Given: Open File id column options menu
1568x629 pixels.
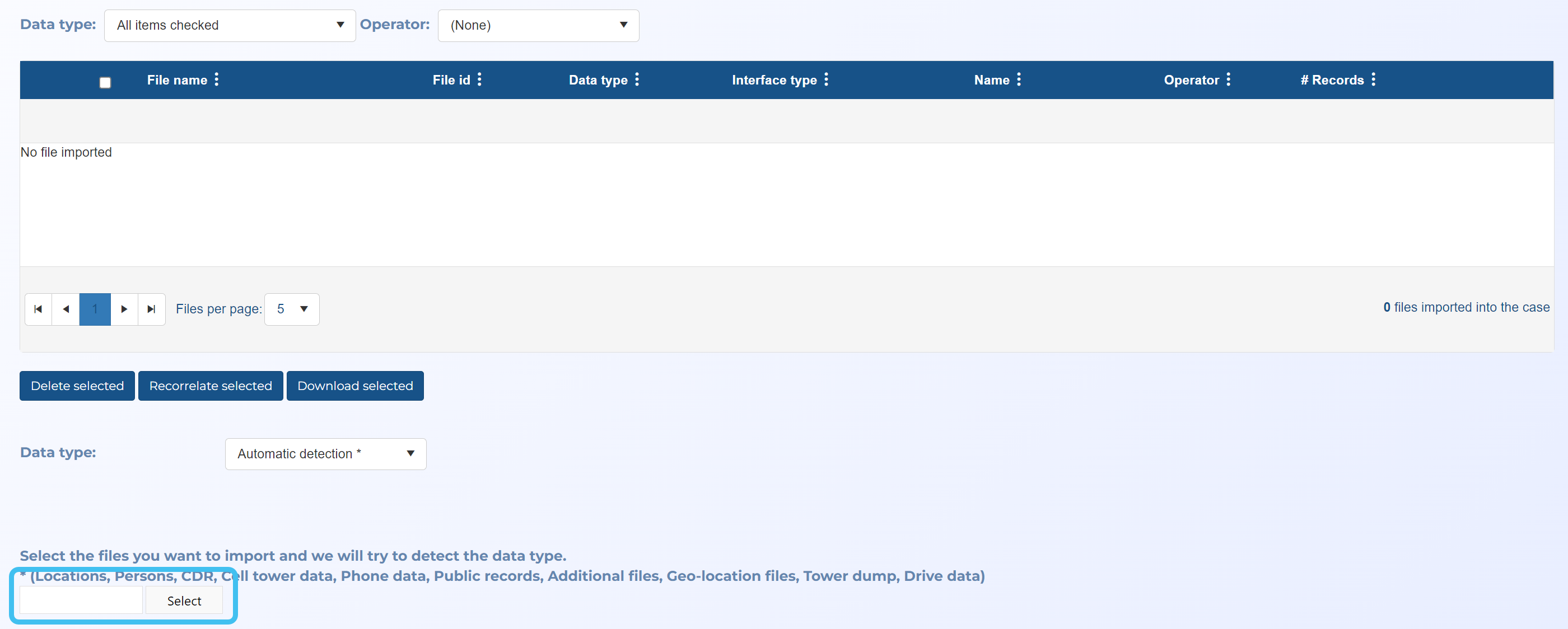Looking at the screenshot, I should 480,79.
